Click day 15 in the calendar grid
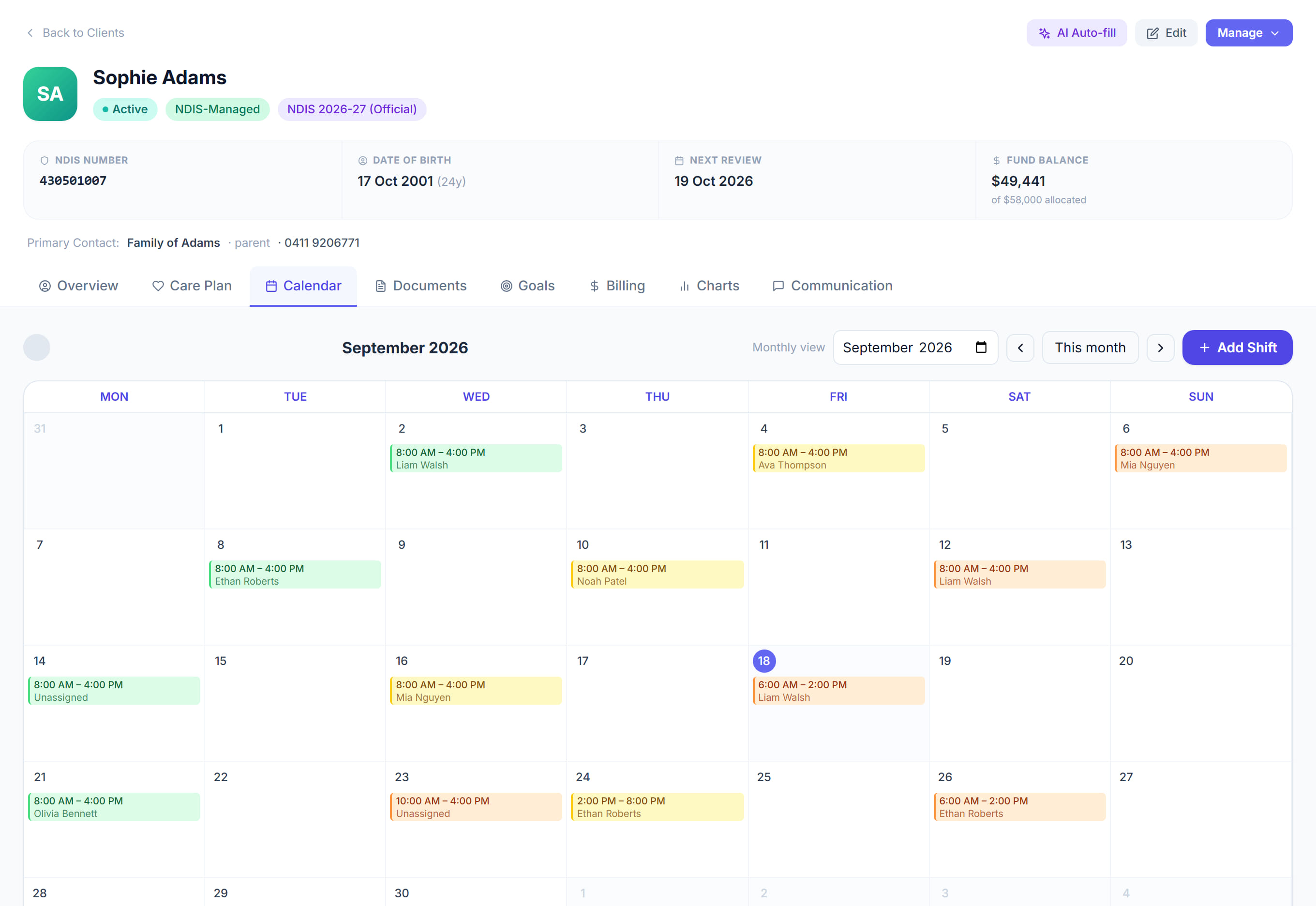Viewport: 1316px width, 906px height. [x=221, y=661]
